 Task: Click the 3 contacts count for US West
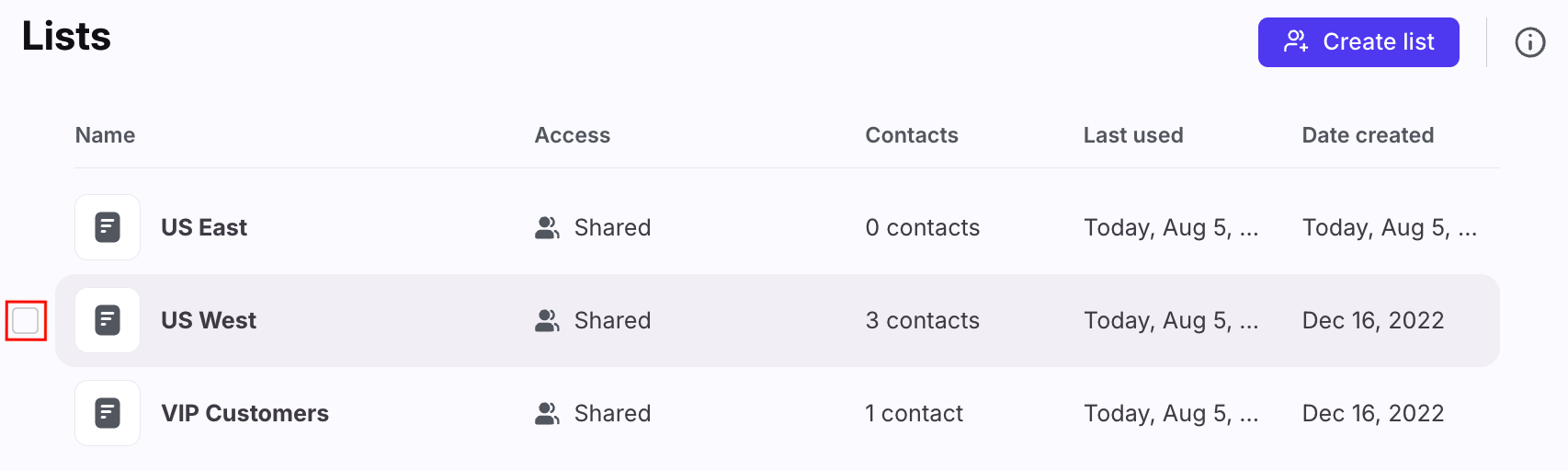(x=923, y=320)
